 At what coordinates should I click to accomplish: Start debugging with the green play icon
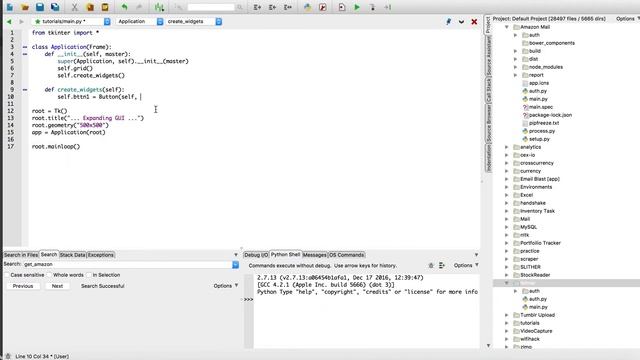click(357, 7)
